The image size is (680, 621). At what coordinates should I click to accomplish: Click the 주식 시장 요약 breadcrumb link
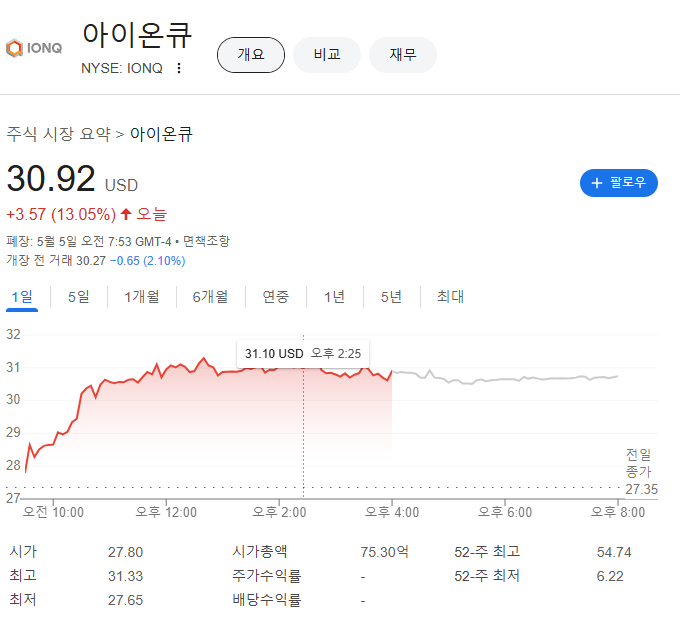(59, 134)
